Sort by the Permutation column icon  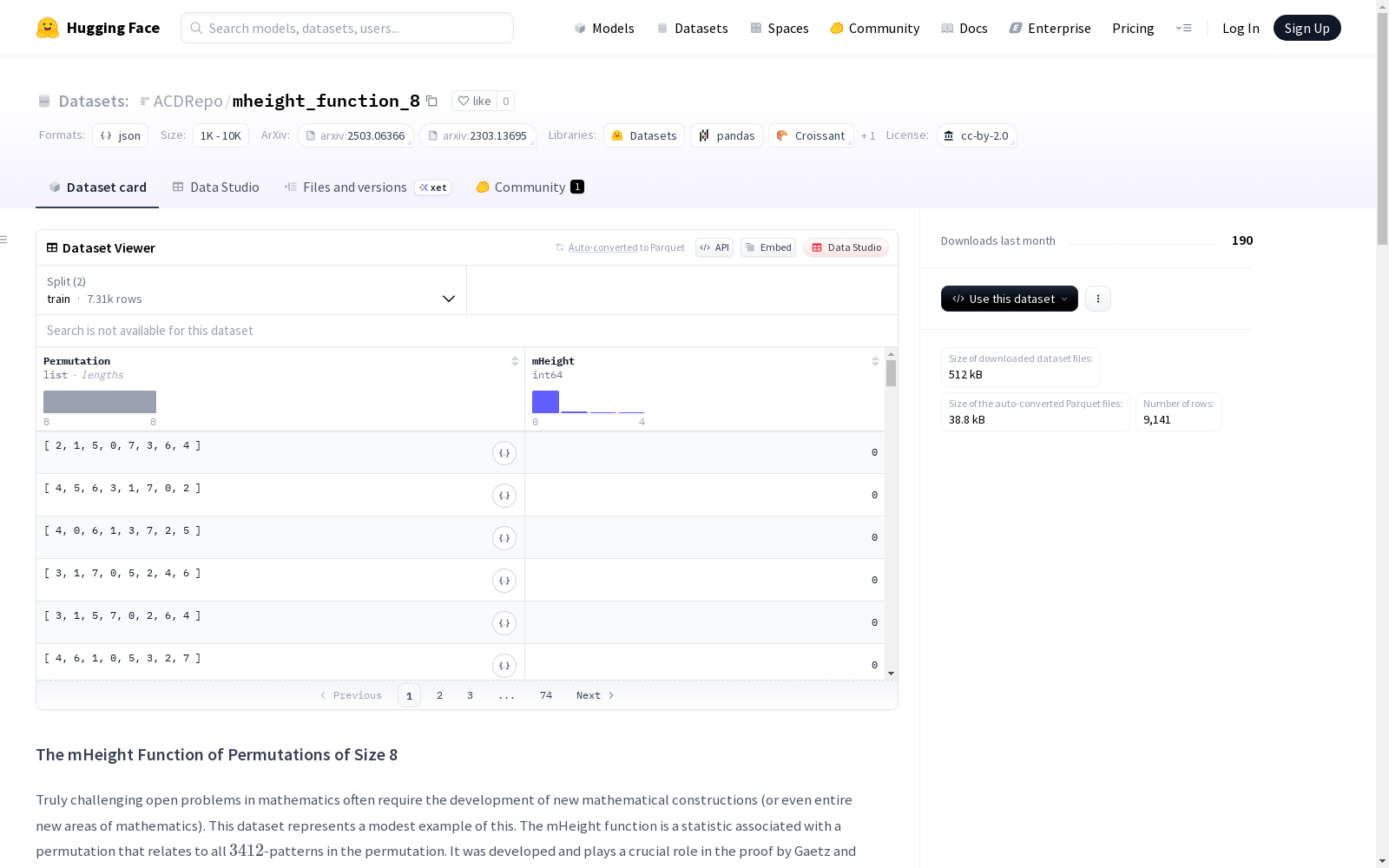coord(515,361)
